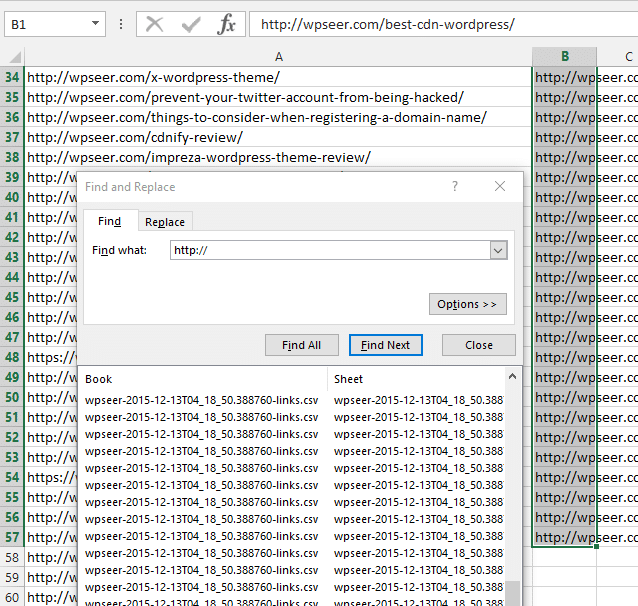This screenshot has height=606, width=638.
Task: Open the Insert Function fx button
Action: click(226, 24)
